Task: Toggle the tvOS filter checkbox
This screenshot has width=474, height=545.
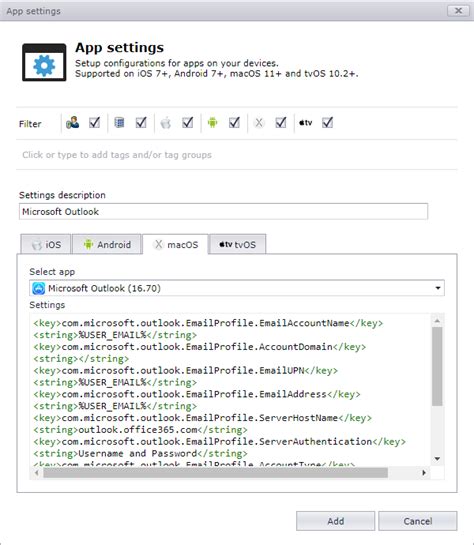Action: [327, 122]
